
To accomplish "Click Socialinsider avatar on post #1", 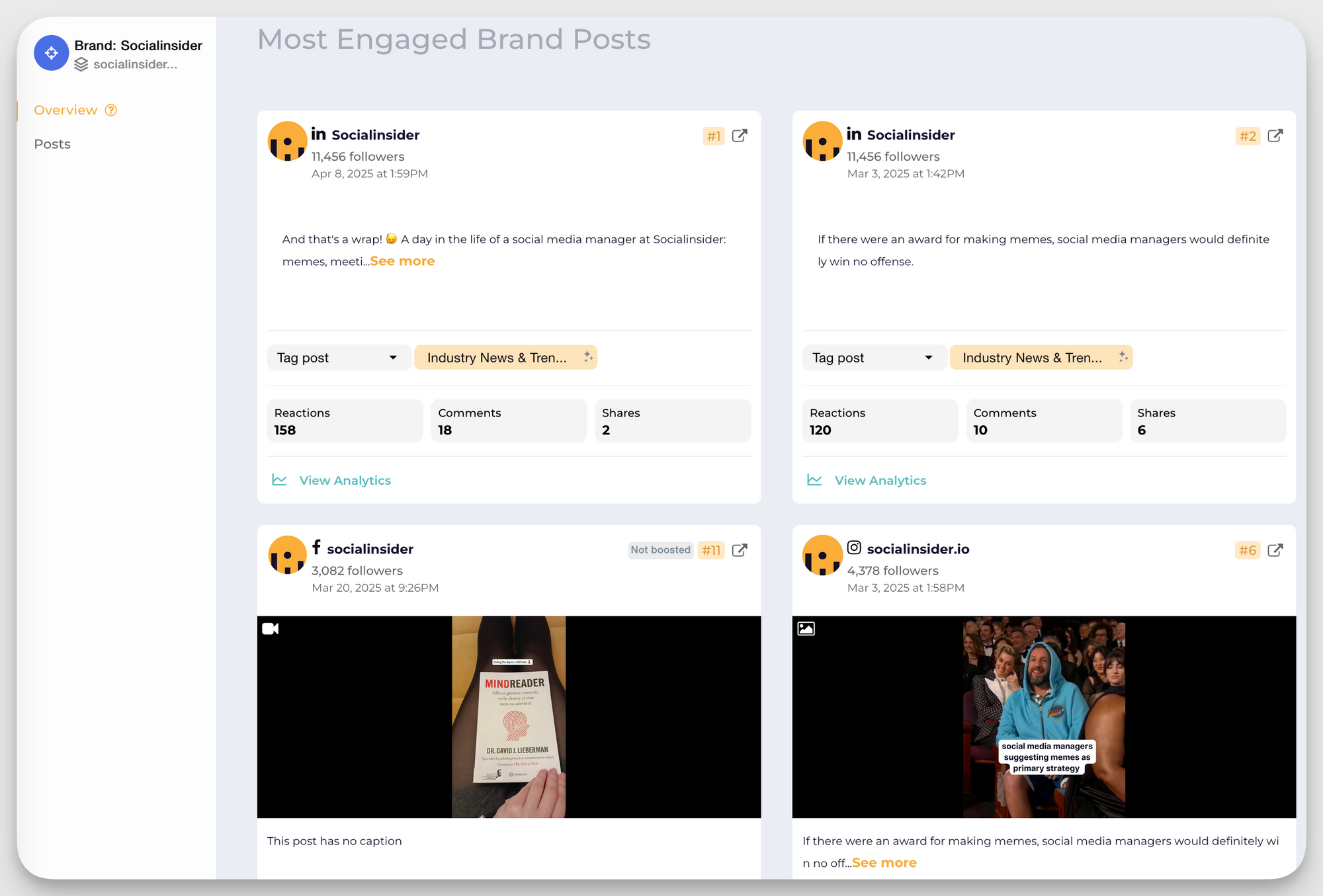I will click(287, 141).
